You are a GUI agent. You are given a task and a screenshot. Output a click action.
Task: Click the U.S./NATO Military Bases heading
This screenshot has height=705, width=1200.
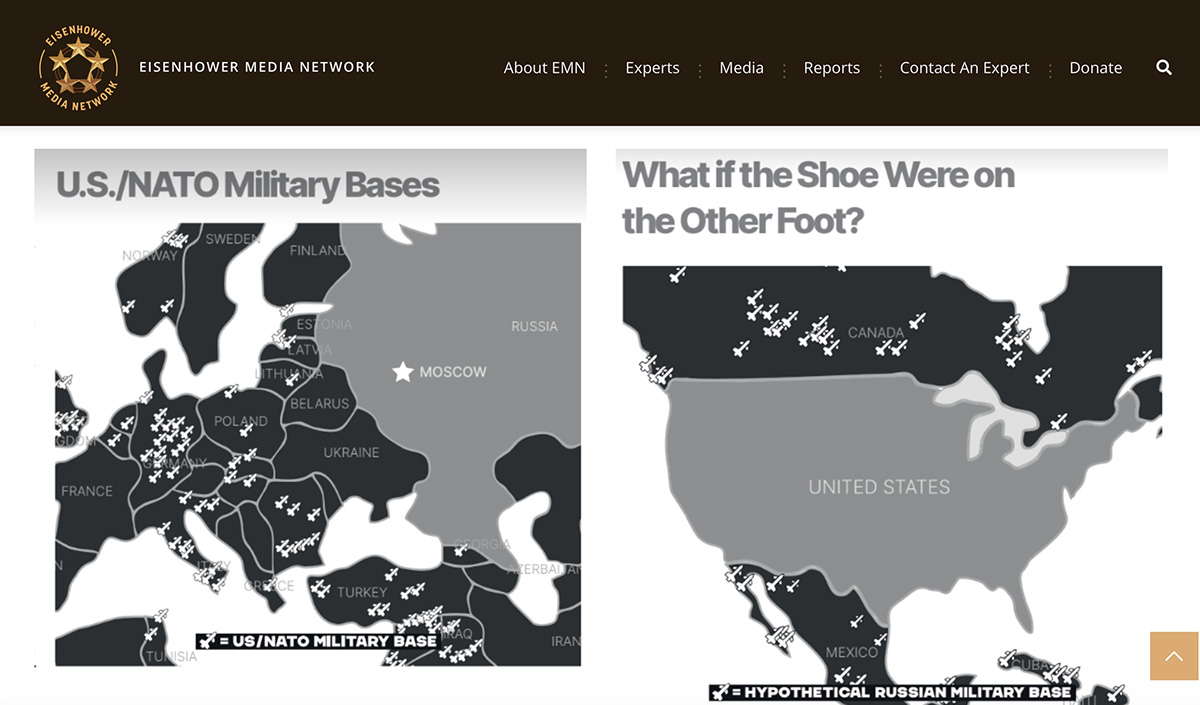point(248,185)
